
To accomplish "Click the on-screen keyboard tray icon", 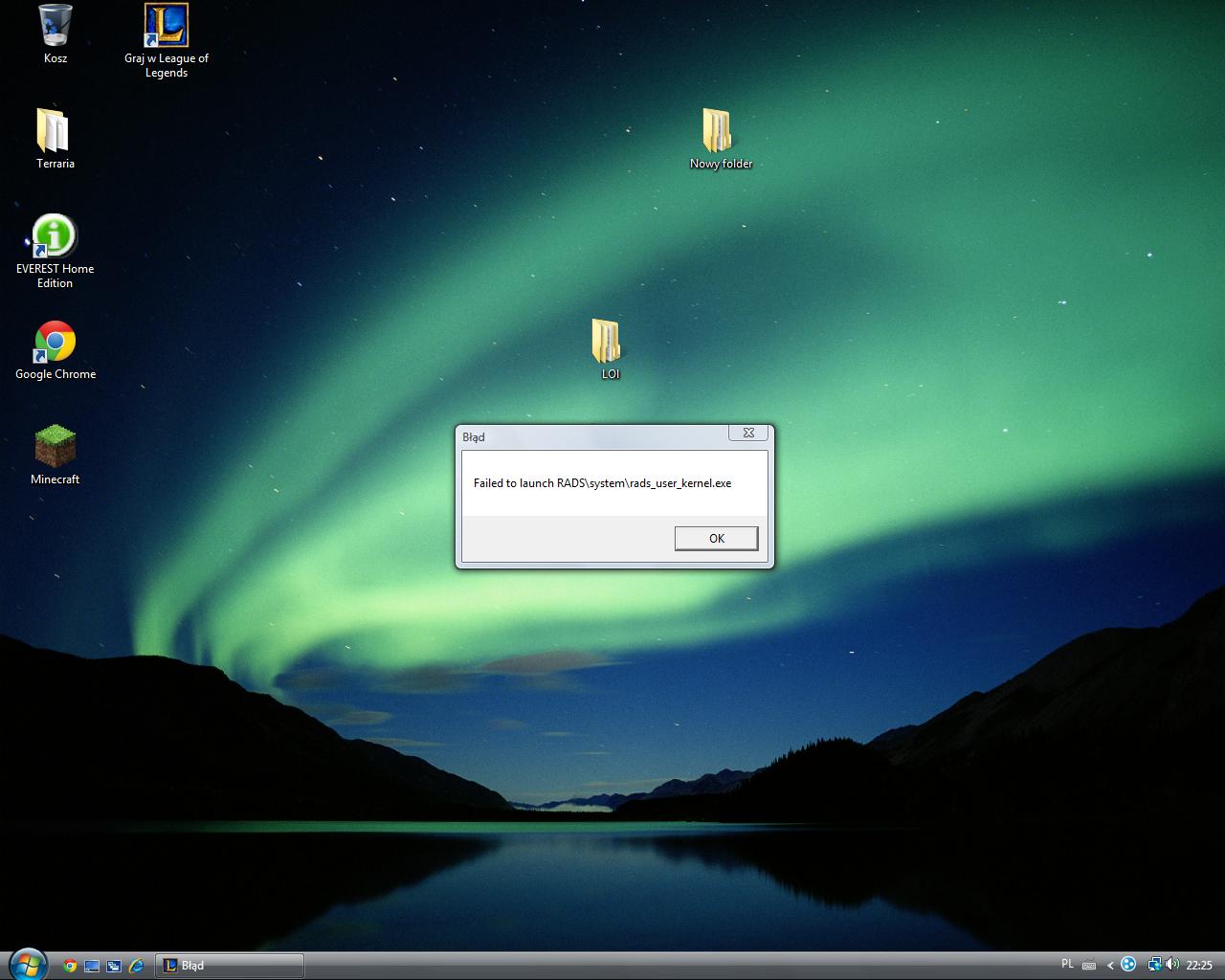I will click(x=1089, y=966).
